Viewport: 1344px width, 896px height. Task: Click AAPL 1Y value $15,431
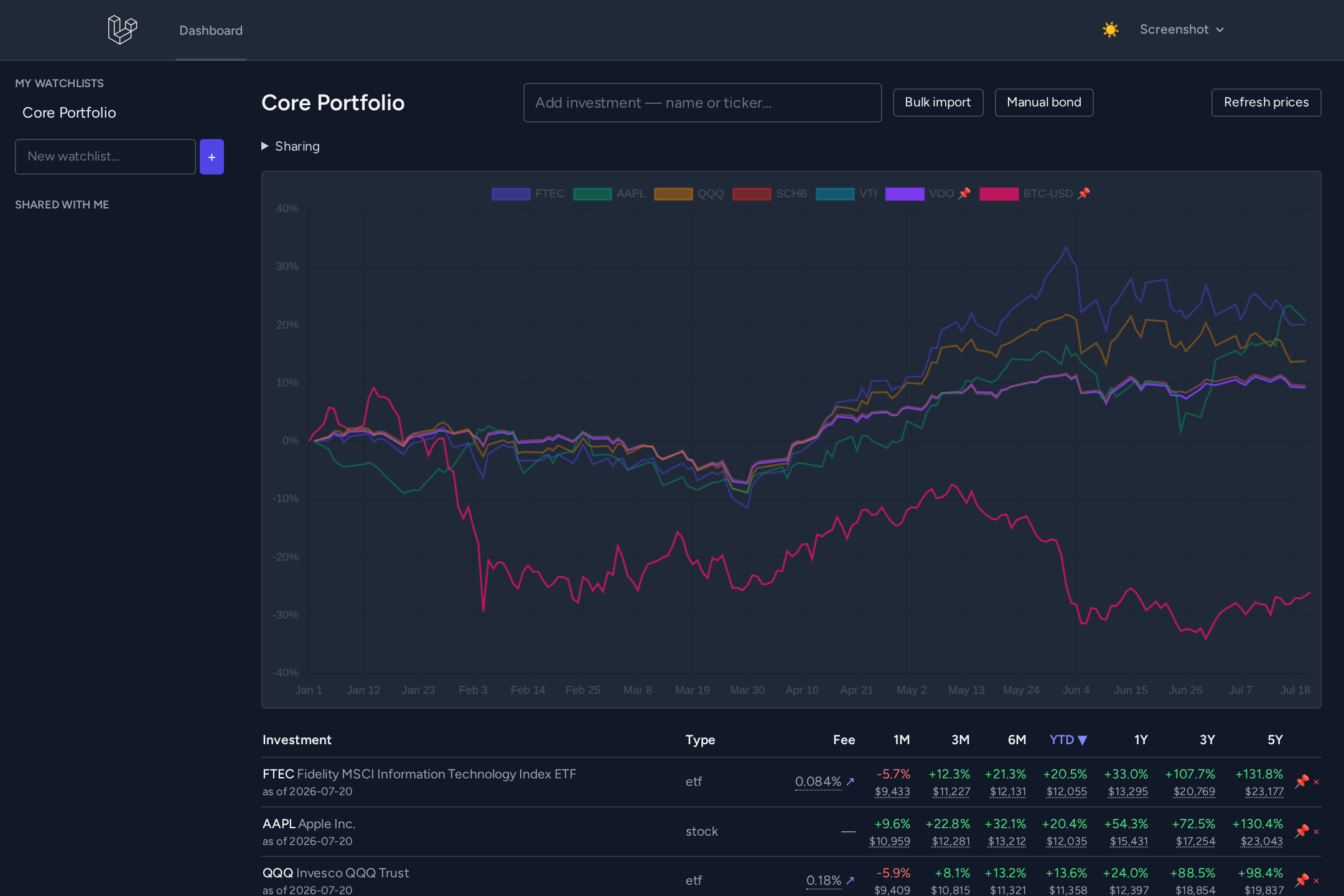coord(1129,841)
